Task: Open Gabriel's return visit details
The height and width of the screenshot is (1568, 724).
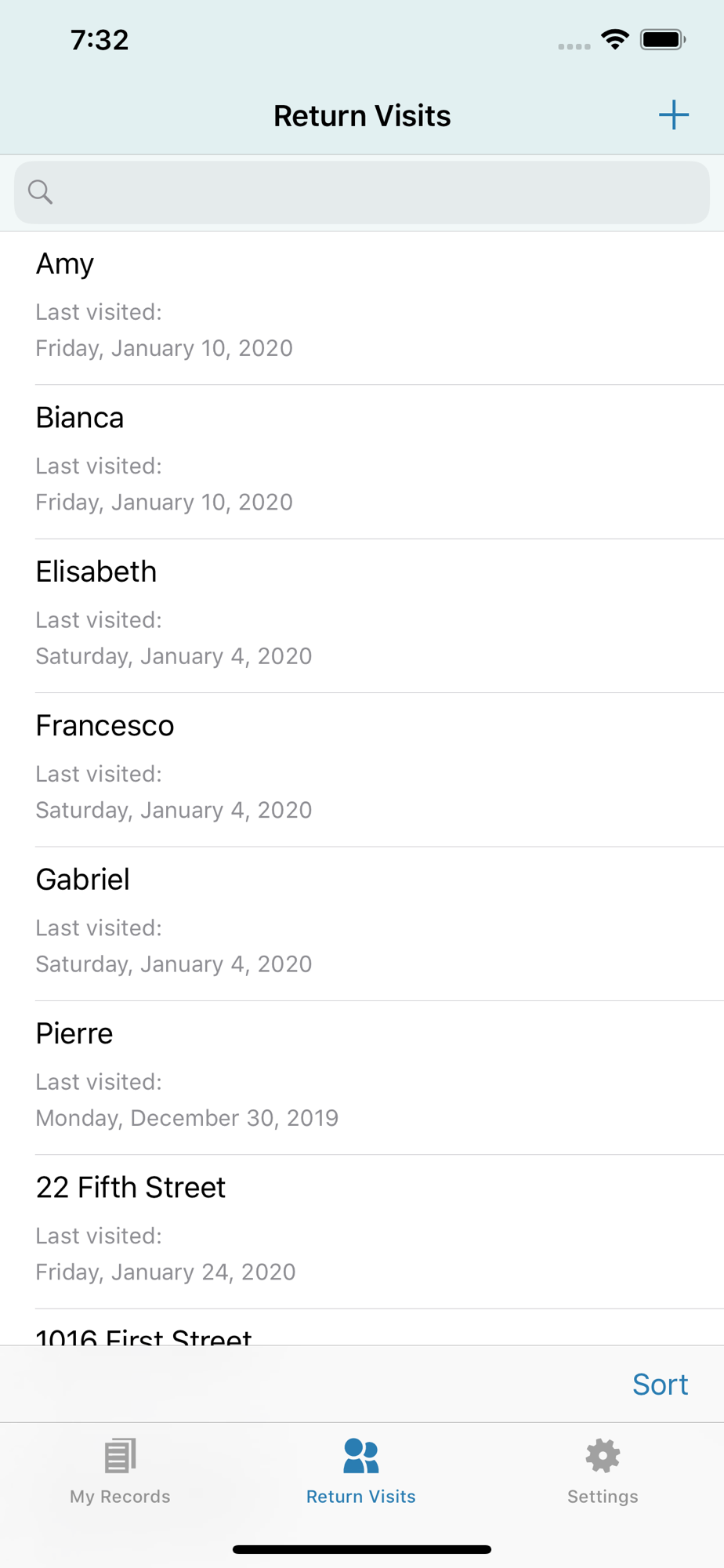Action: [362, 923]
